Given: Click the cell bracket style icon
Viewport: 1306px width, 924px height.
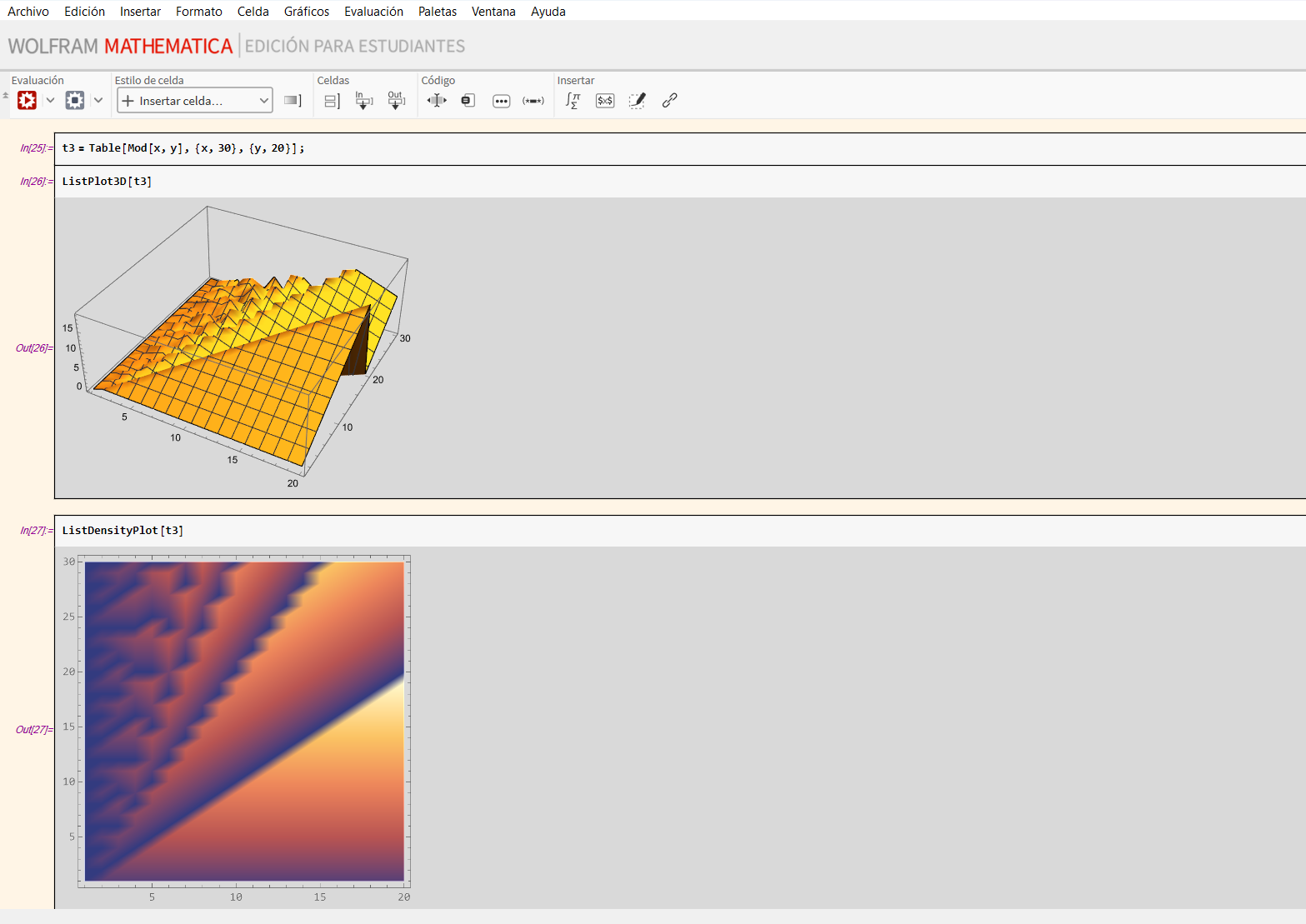Looking at the screenshot, I should click(293, 101).
